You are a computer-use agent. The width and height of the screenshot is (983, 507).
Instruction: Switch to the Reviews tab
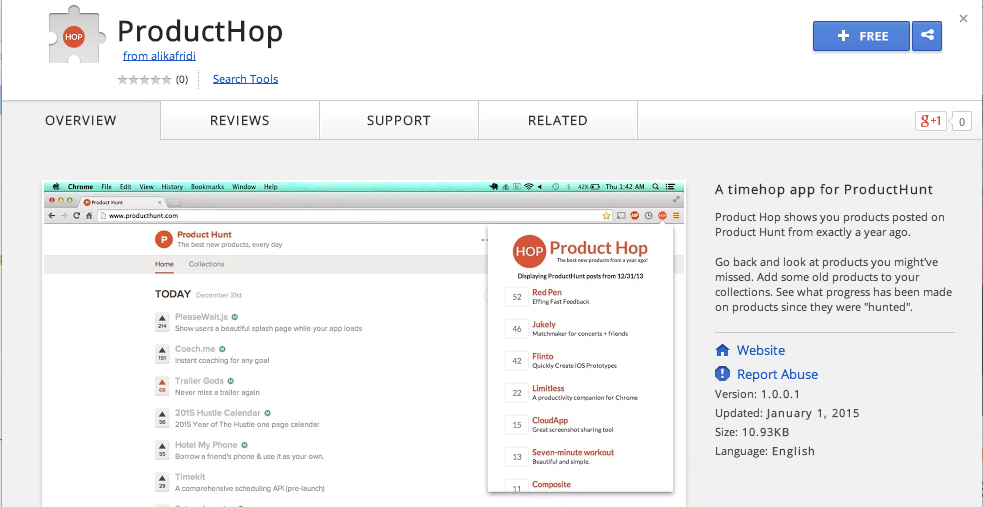(x=239, y=120)
